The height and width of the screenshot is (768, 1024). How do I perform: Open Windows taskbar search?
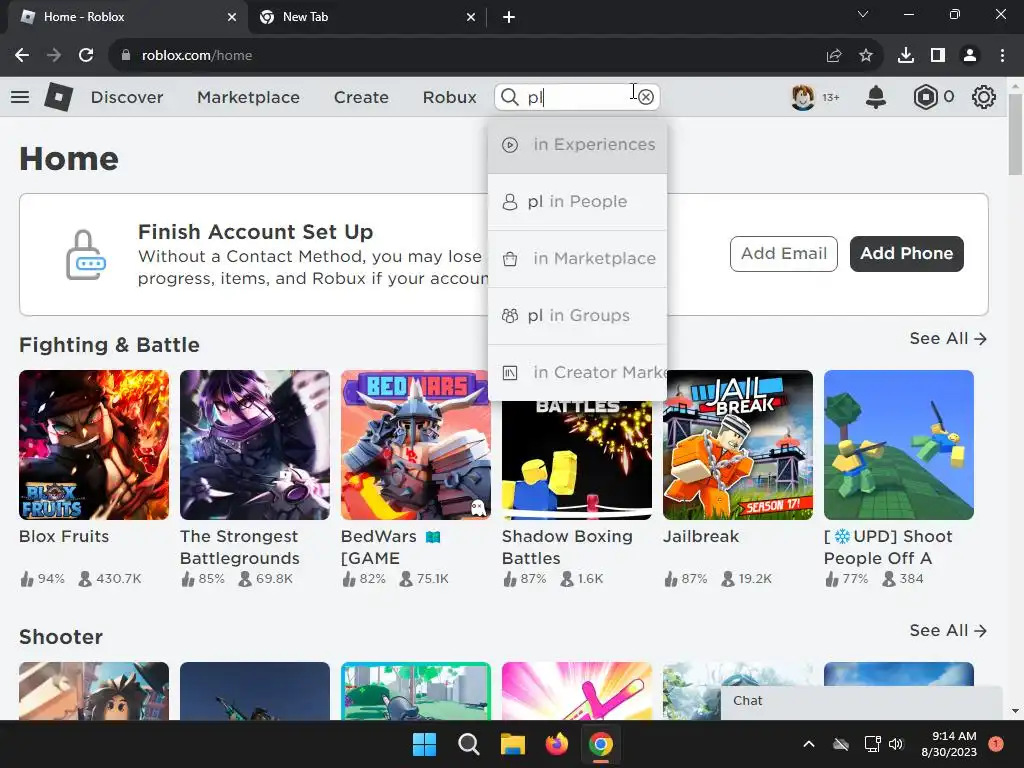coord(468,744)
